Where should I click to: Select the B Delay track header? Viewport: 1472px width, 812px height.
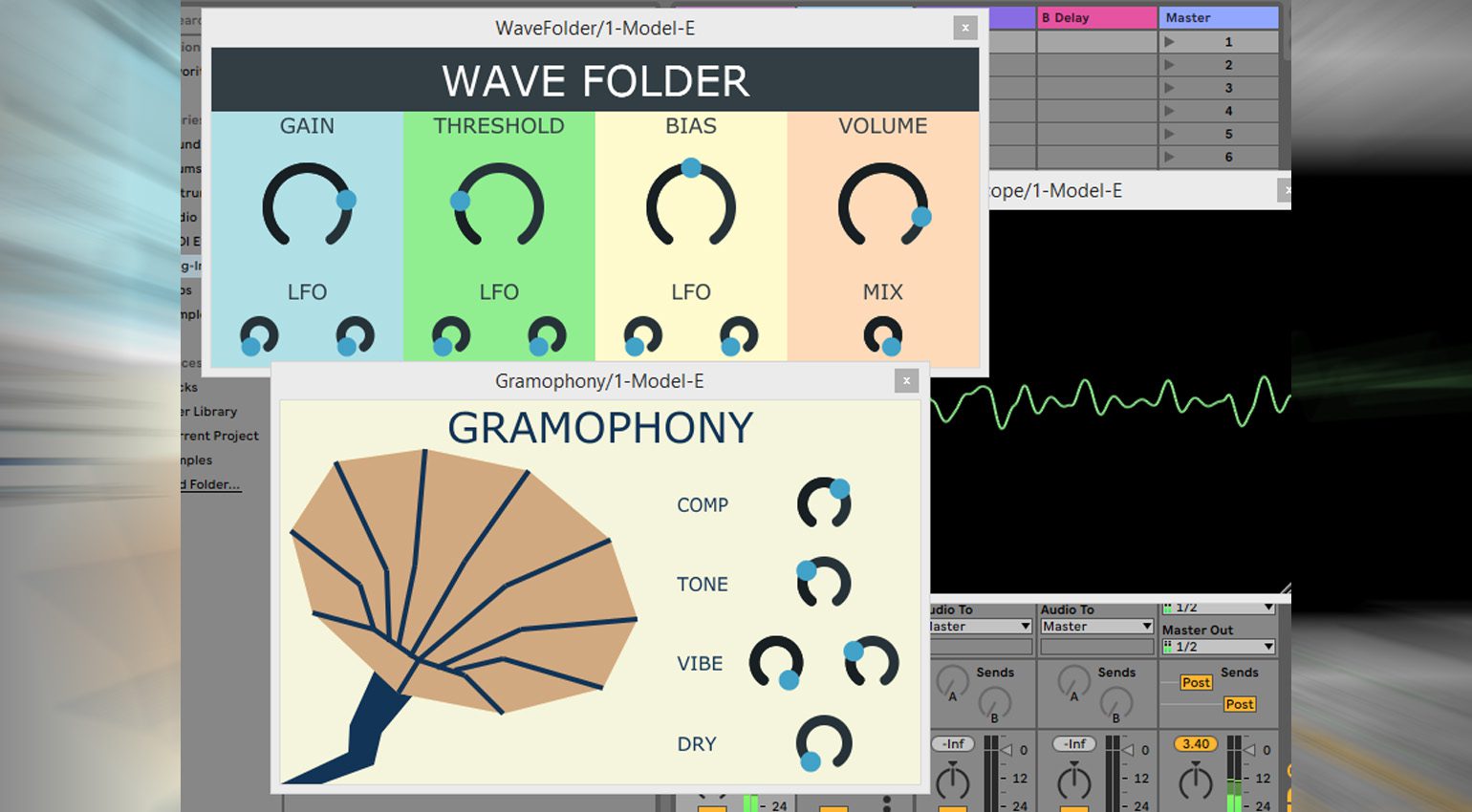1096,17
